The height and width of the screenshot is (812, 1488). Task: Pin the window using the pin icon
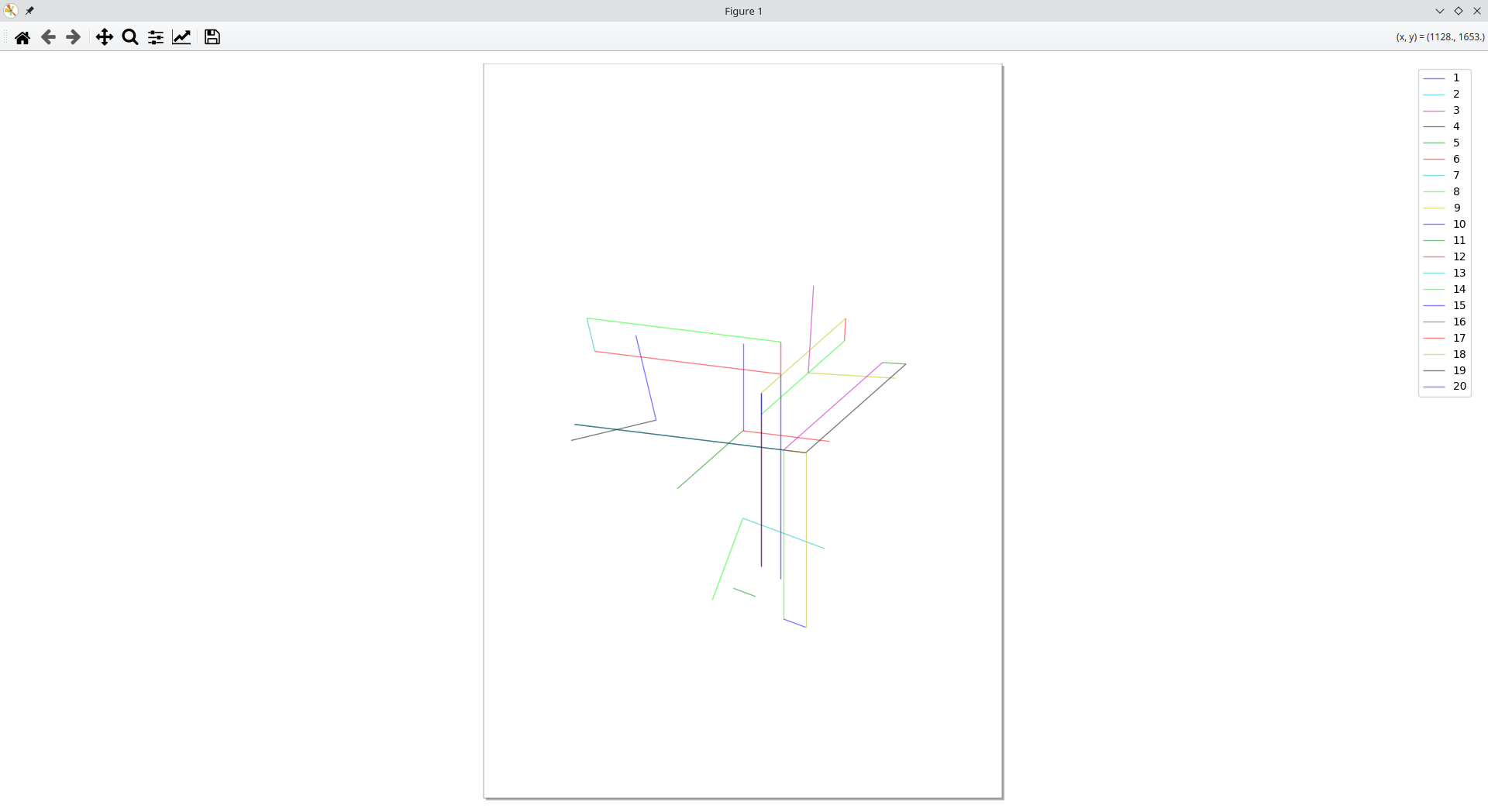[29, 11]
